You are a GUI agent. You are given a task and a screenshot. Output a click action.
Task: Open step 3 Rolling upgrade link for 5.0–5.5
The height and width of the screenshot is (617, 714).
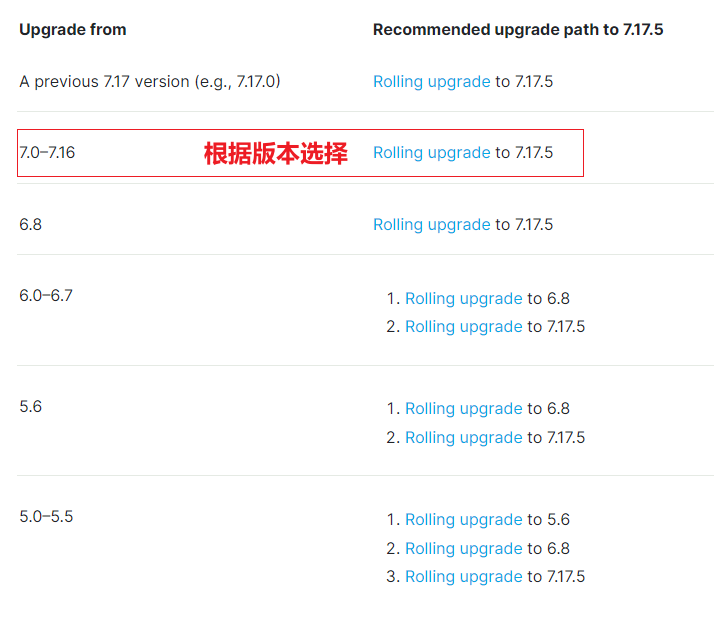[463, 577]
